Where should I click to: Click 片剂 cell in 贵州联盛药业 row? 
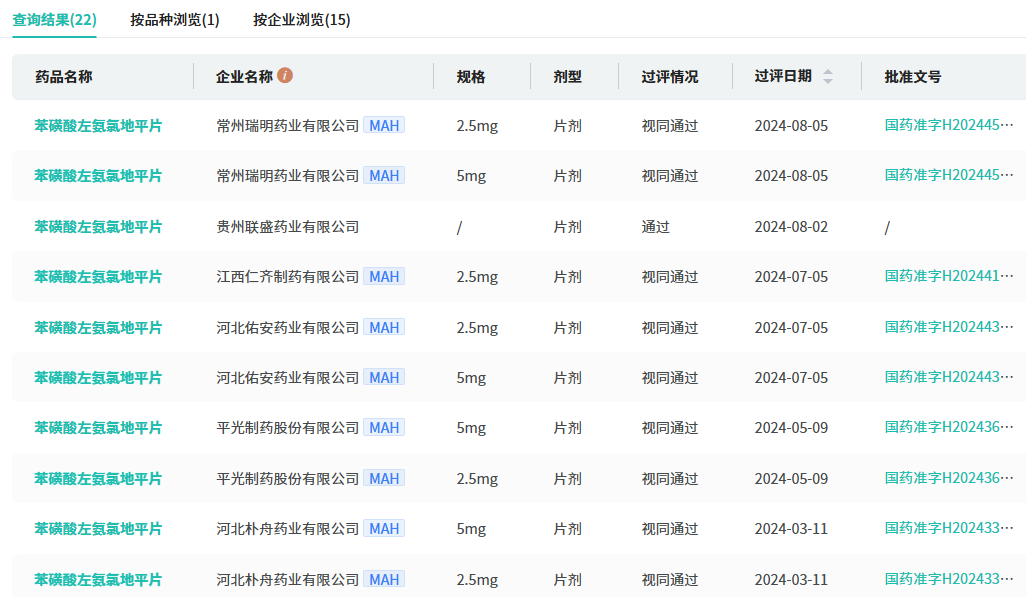point(567,227)
